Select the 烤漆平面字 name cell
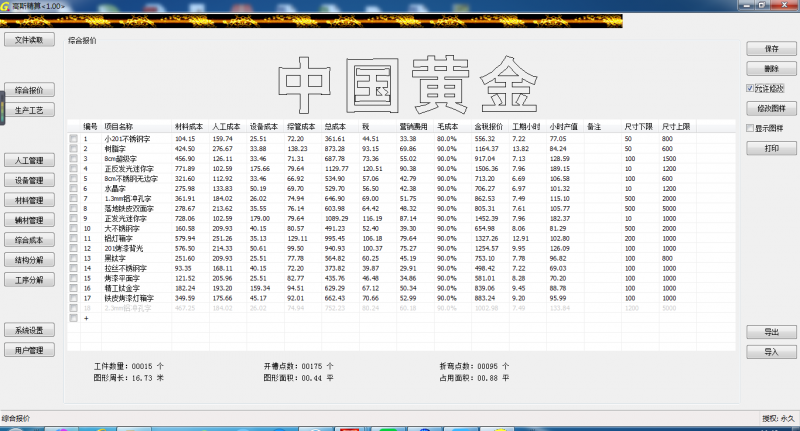 tap(122, 278)
